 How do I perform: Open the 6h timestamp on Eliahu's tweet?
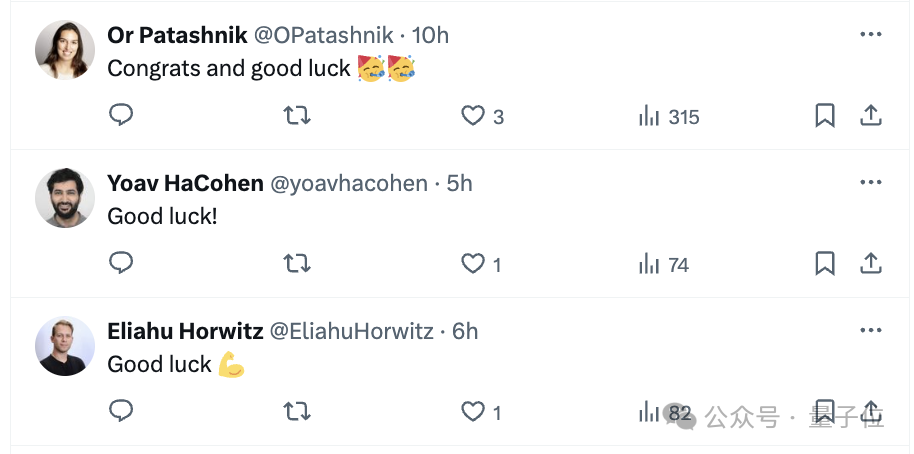click(x=465, y=331)
